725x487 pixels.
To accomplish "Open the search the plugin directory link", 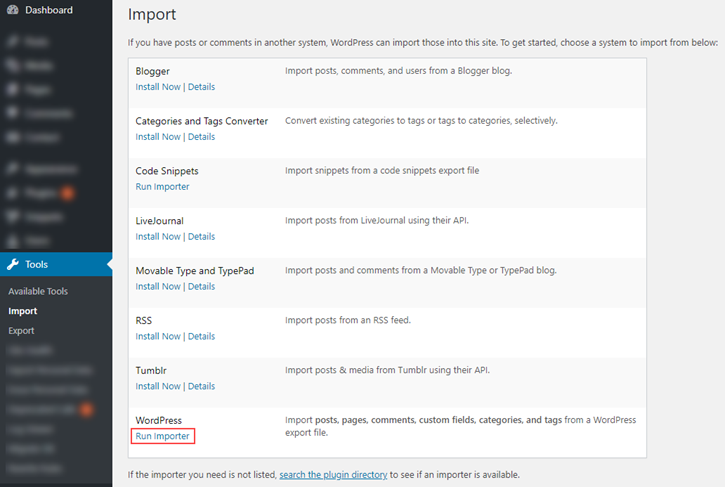I will click(333, 474).
